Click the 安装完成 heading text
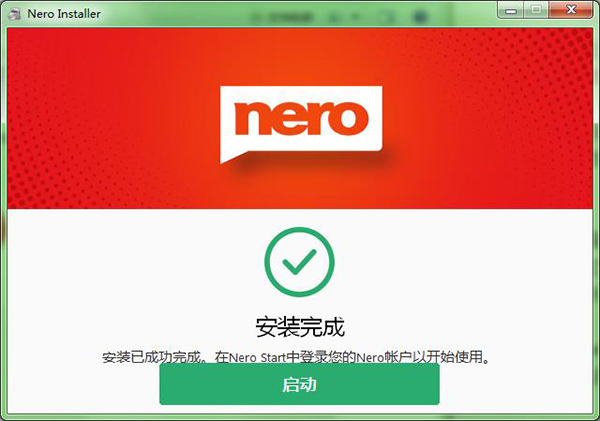 point(300,327)
